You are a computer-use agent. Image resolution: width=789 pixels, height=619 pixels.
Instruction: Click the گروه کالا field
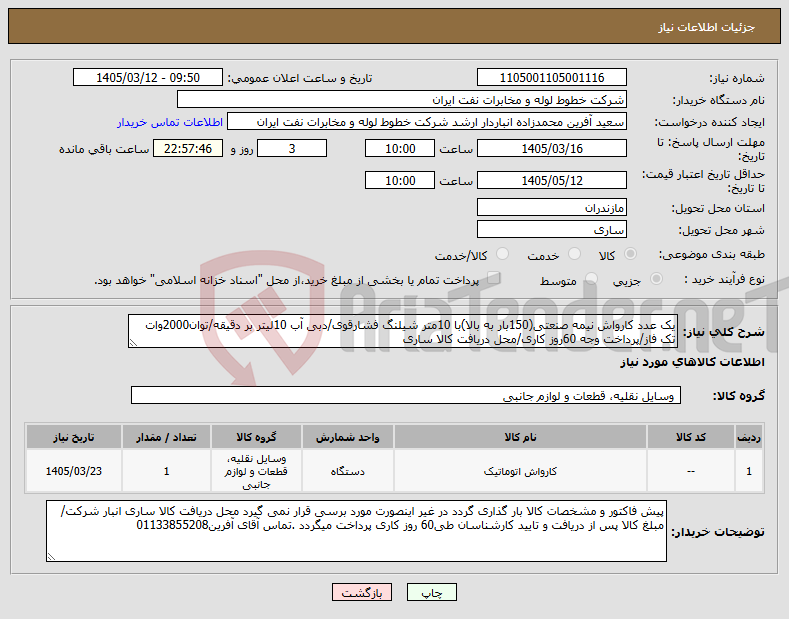406,396
